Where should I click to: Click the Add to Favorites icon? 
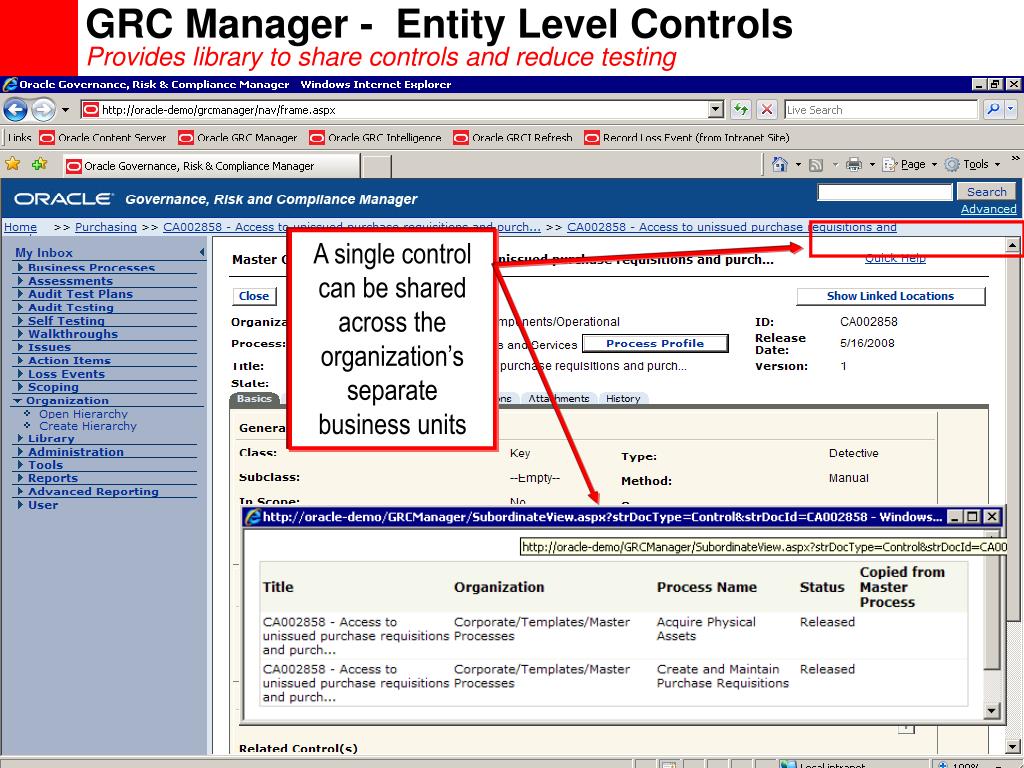click(40, 164)
